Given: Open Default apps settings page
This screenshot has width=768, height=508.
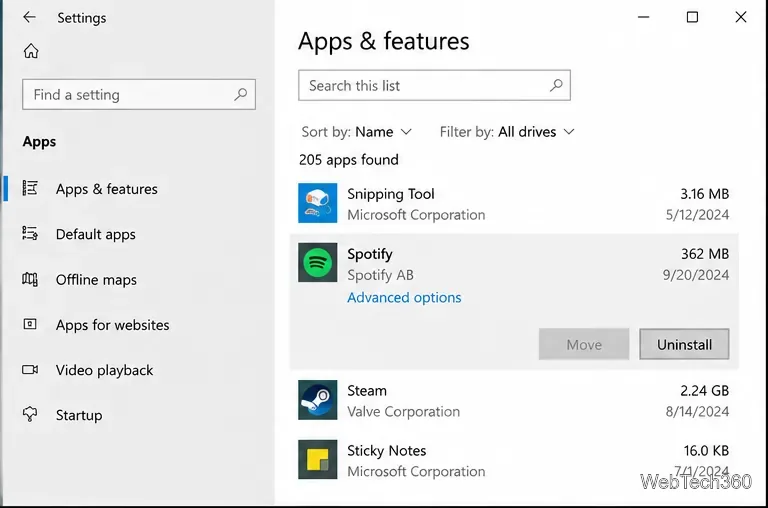Looking at the screenshot, I should click(96, 234).
